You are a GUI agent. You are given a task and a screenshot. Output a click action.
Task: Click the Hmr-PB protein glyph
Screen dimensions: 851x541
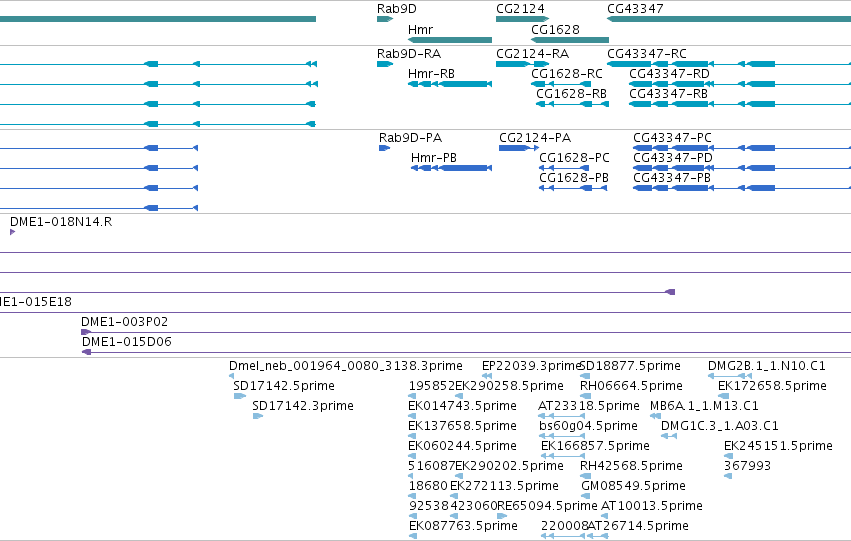452,168
